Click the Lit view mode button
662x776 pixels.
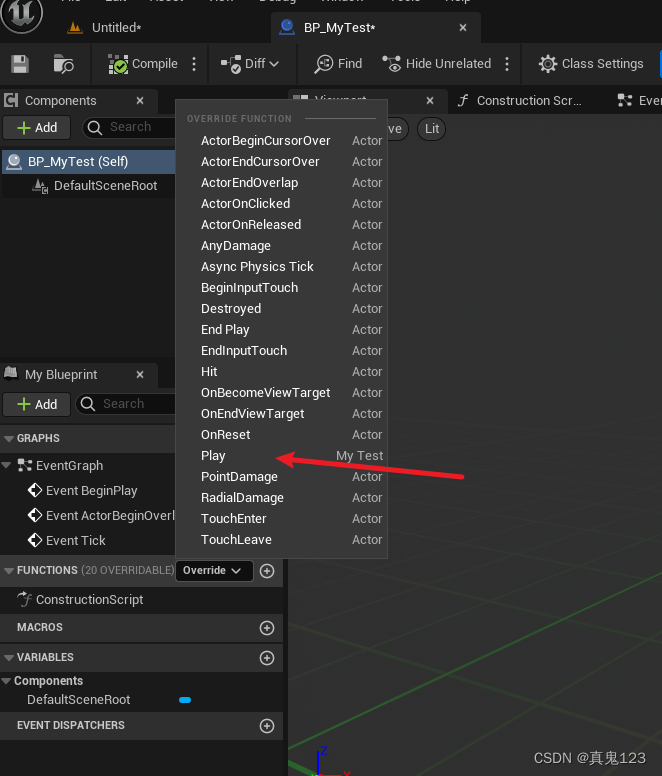click(x=432, y=129)
